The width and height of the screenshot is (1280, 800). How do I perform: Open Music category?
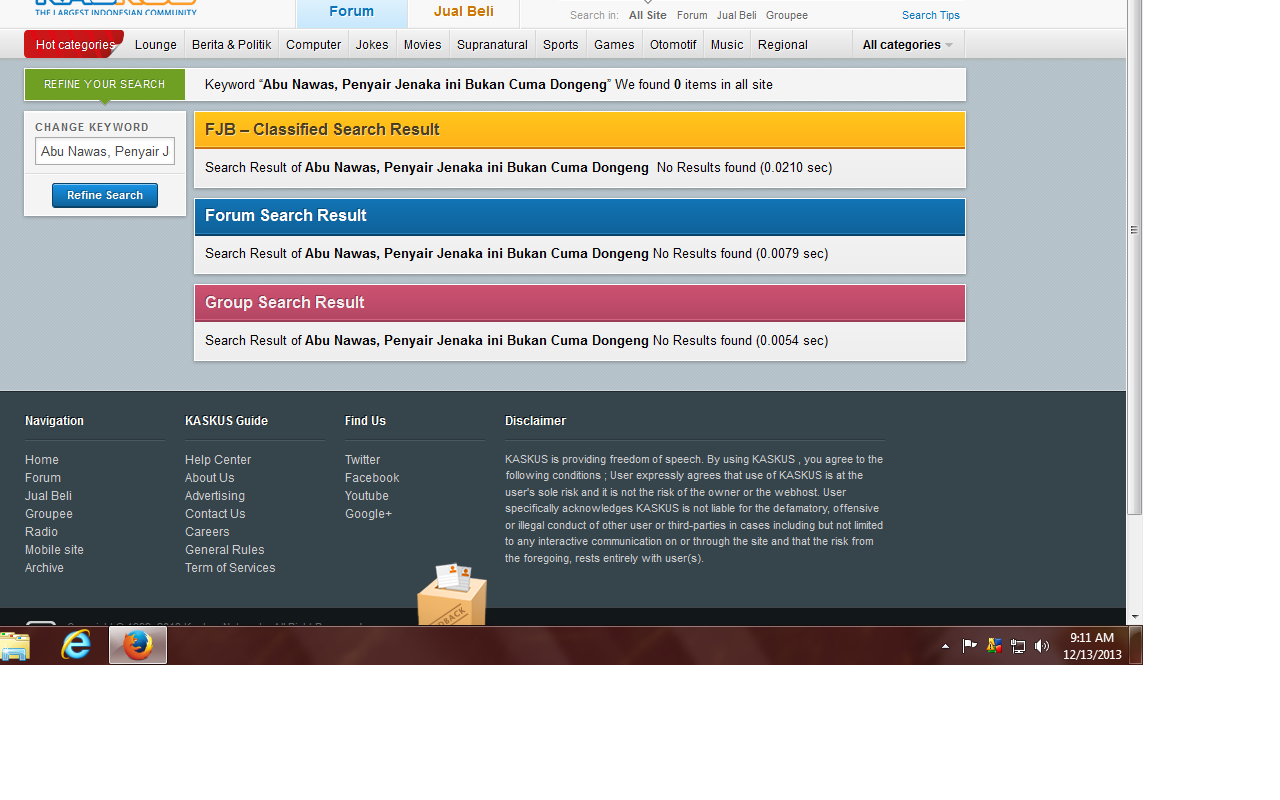point(727,44)
